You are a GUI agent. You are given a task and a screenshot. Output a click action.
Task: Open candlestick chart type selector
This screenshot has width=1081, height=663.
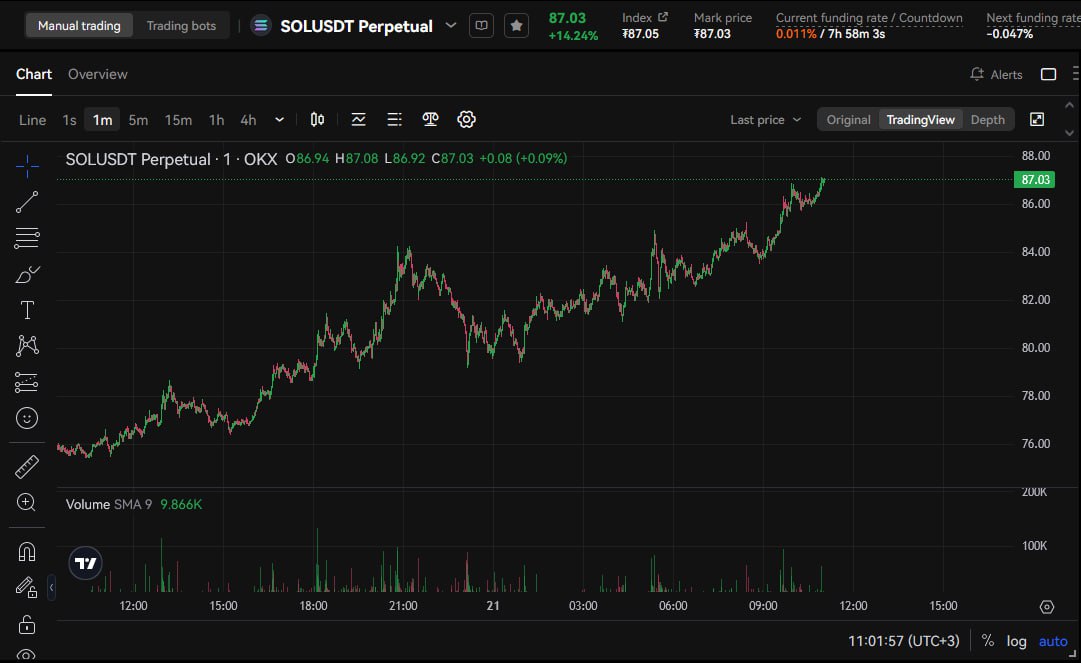pyautogui.click(x=317, y=119)
